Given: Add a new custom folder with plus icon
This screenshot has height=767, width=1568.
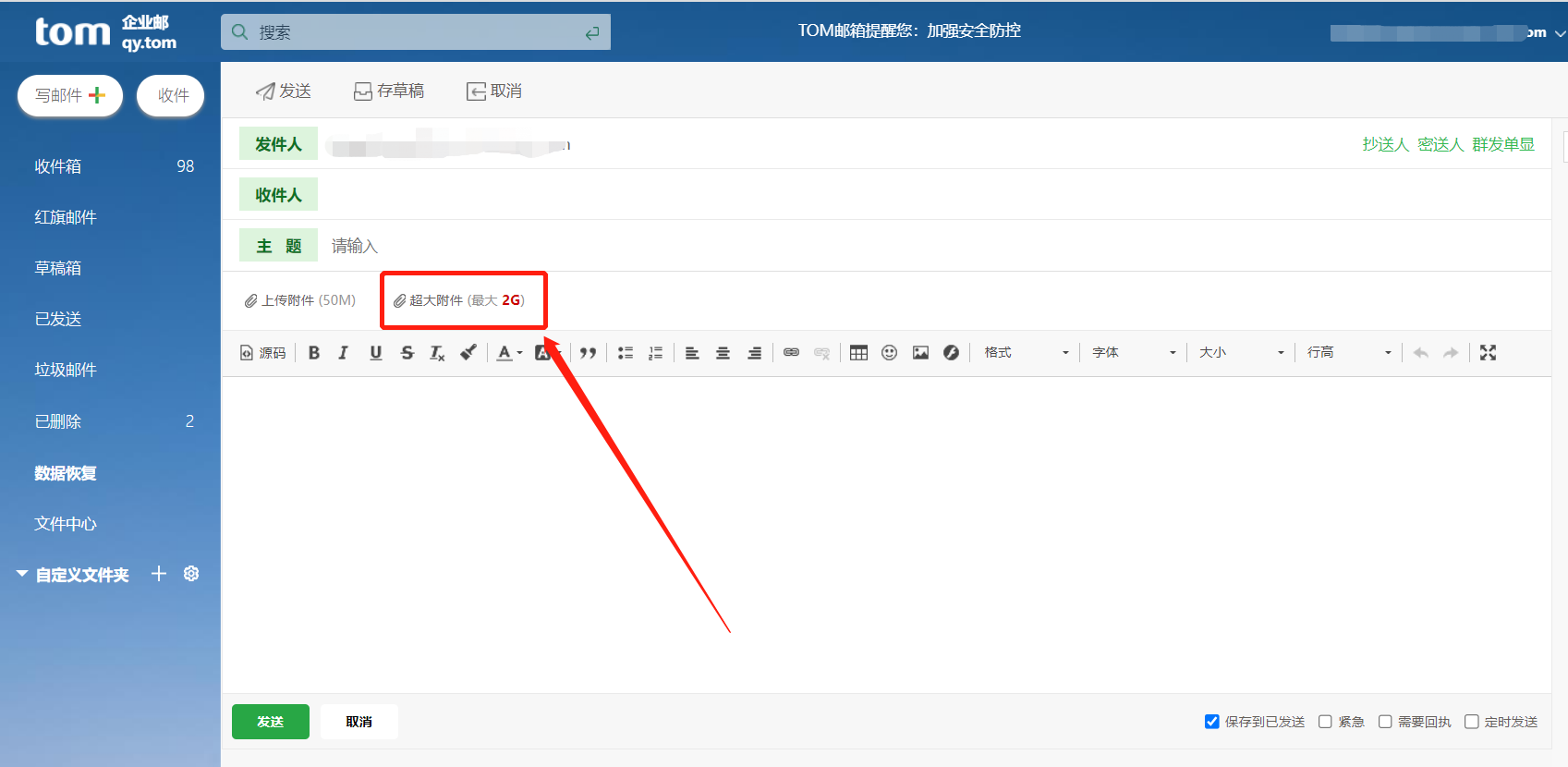Looking at the screenshot, I should point(159,574).
